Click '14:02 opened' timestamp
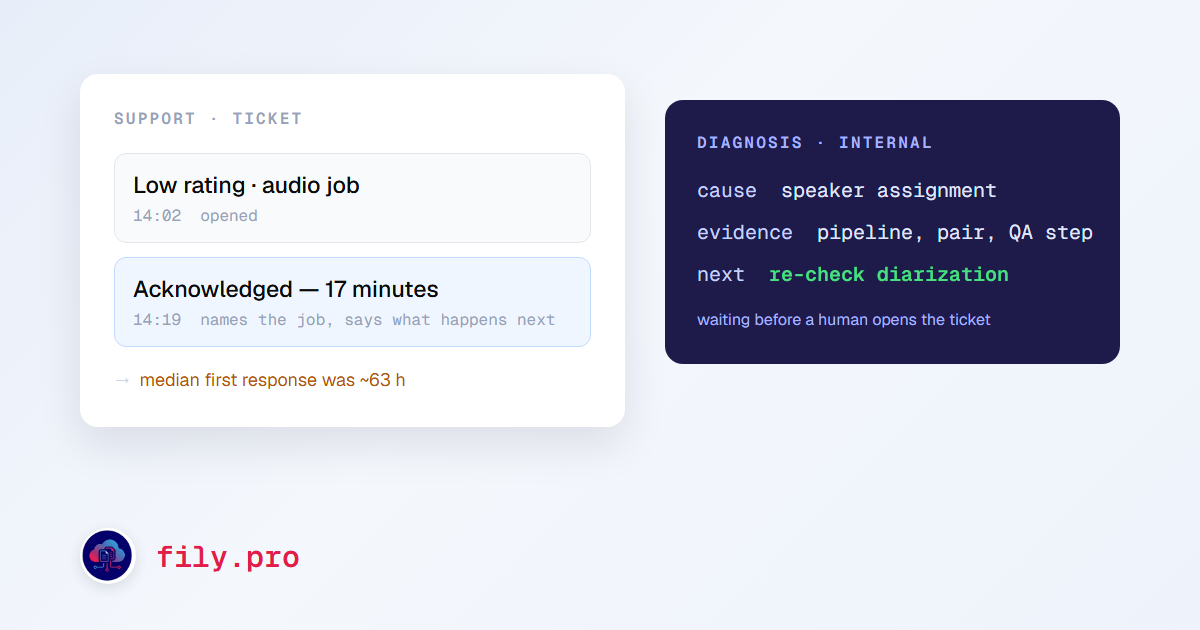 point(196,216)
